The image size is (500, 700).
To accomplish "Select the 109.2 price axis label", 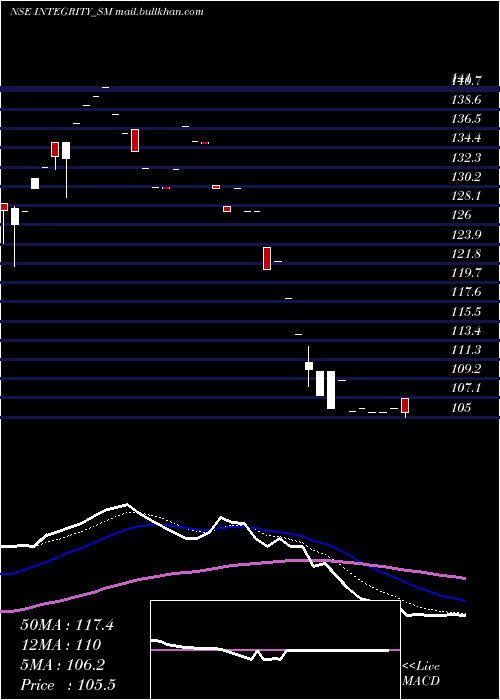I will coord(466,369).
